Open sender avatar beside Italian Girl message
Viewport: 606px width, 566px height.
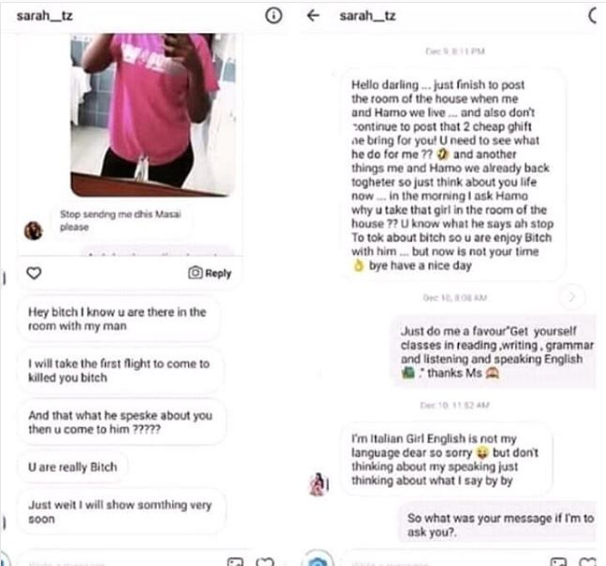pos(318,484)
